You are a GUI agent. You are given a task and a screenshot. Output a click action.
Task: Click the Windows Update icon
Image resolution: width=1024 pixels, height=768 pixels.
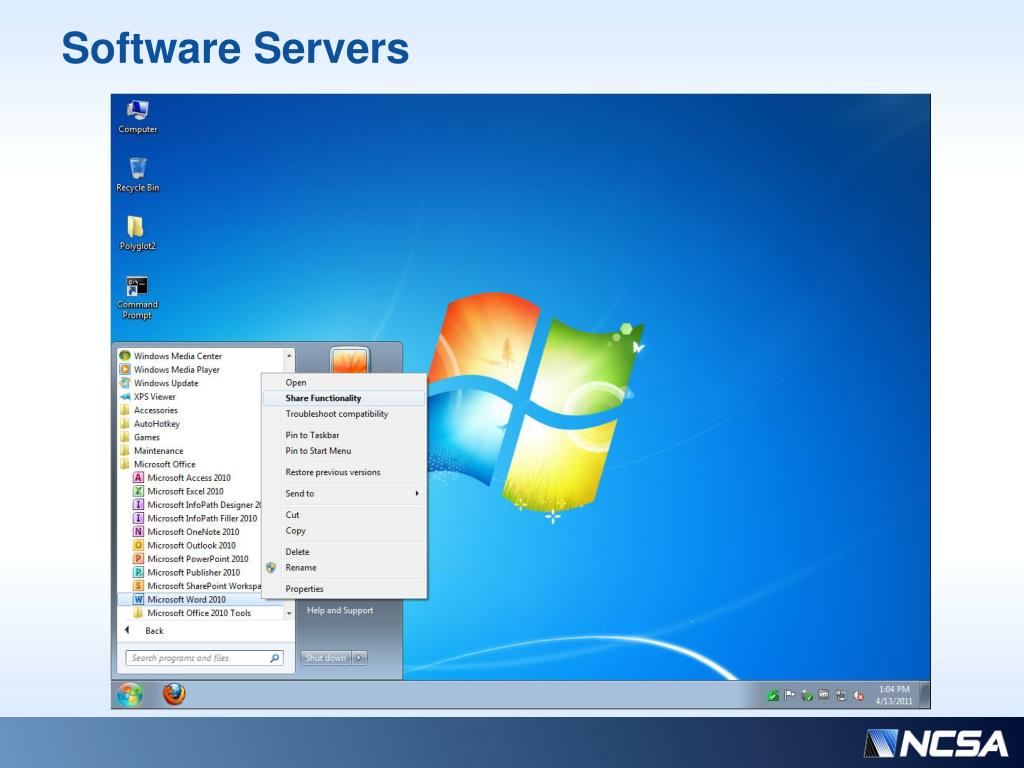coord(125,383)
